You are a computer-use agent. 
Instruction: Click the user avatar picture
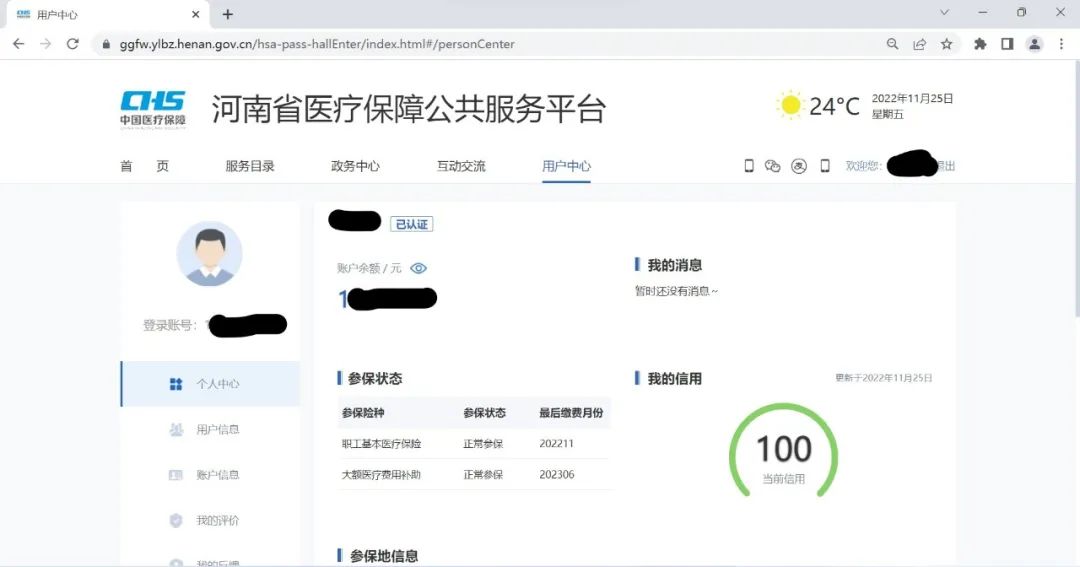(209, 254)
